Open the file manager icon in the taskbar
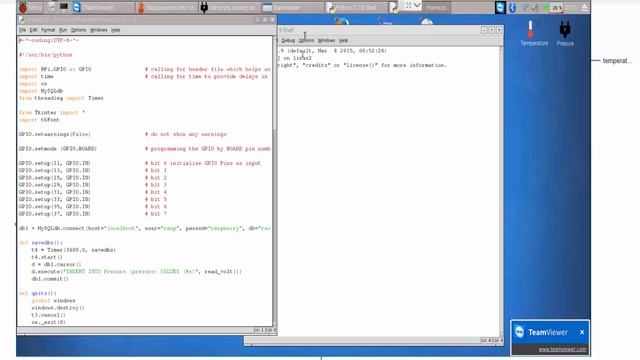The height and width of the screenshot is (360, 640). [x=52, y=7]
